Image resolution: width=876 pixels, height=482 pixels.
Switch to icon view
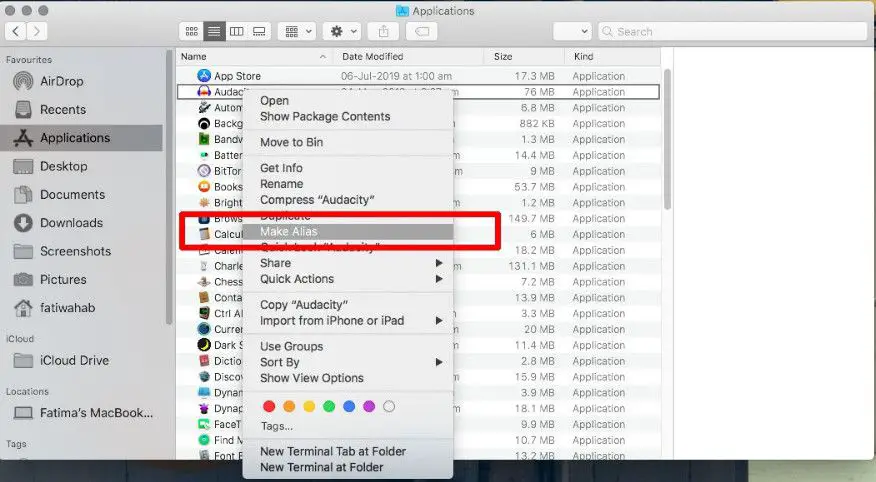coord(192,32)
